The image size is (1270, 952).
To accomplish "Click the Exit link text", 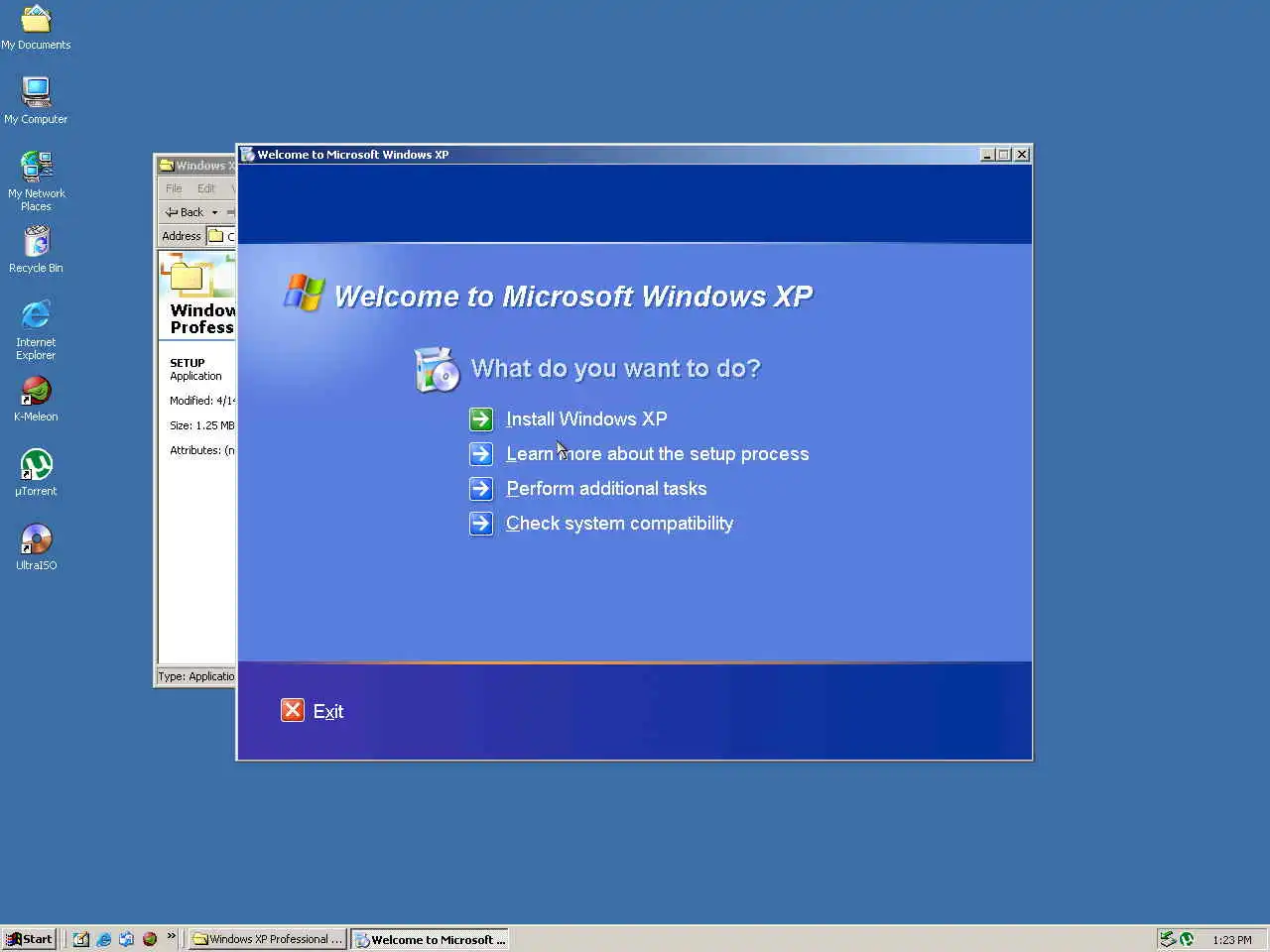I will pos(328,711).
